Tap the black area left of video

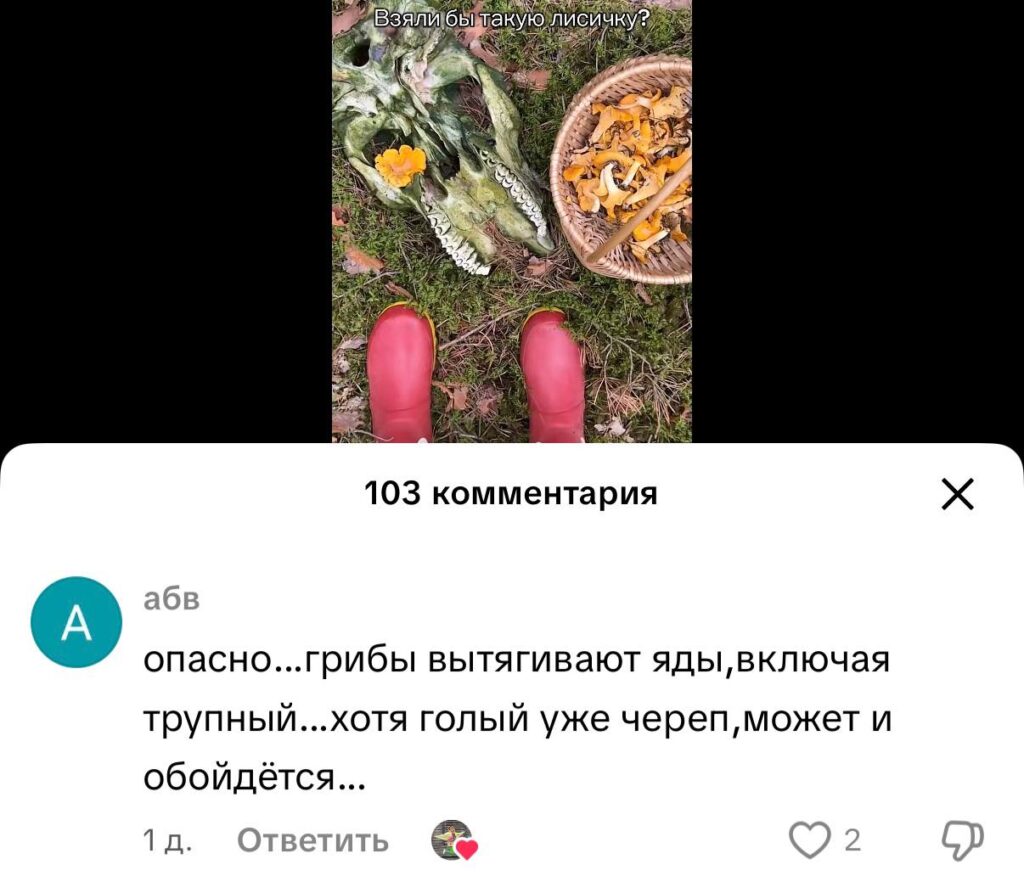point(166,221)
